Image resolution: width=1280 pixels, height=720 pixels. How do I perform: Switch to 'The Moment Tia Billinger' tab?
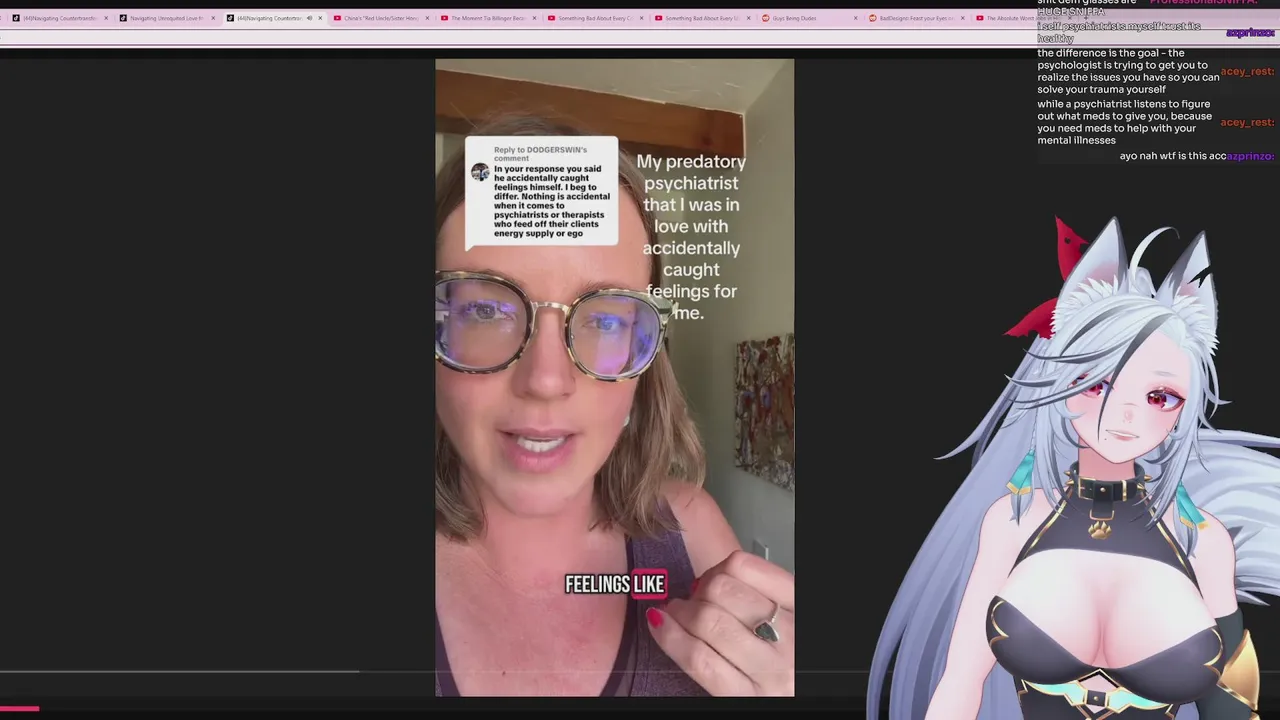click(x=488, y=18)
